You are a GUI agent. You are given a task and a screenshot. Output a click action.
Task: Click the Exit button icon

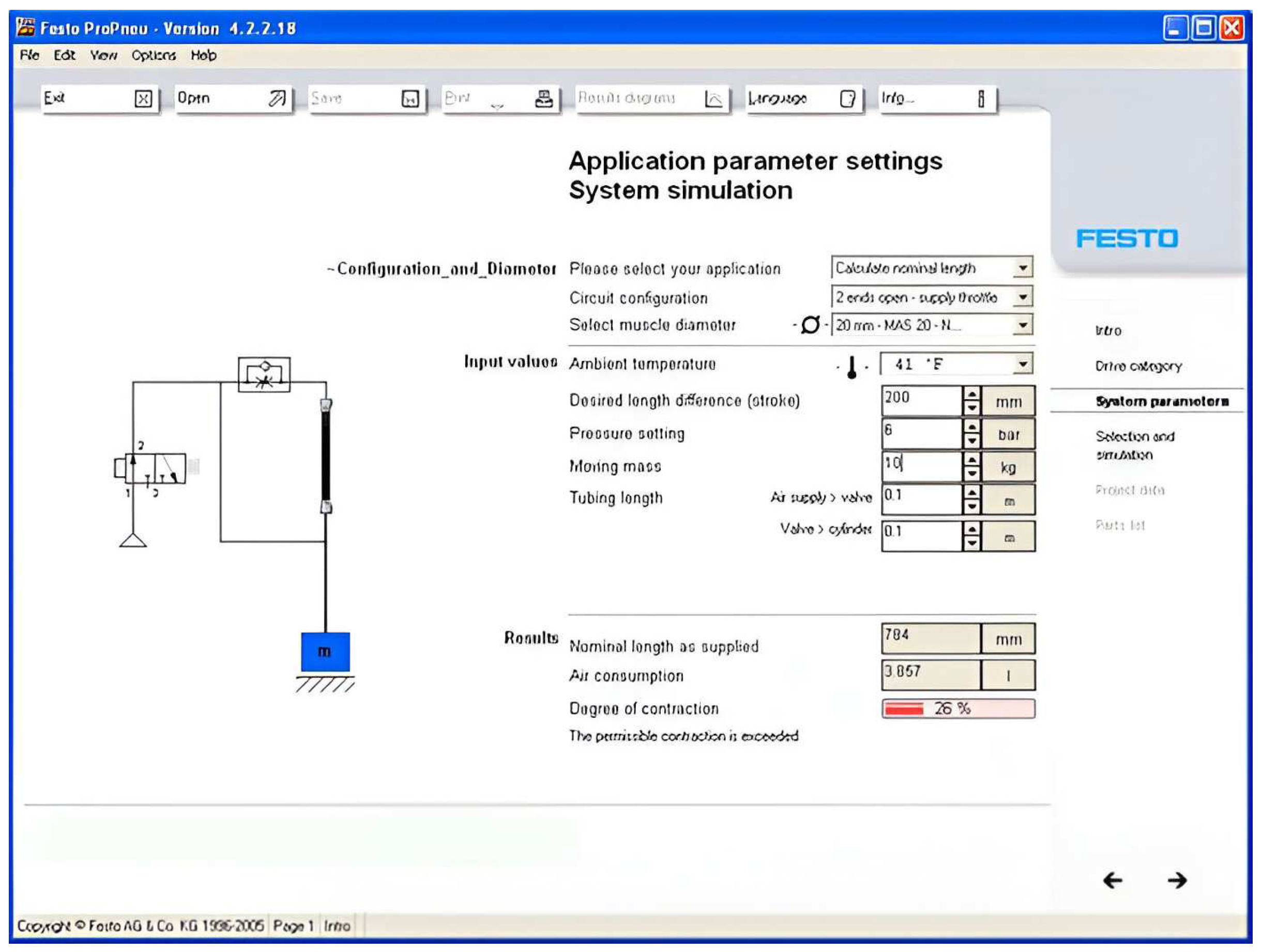coord(143,99)
